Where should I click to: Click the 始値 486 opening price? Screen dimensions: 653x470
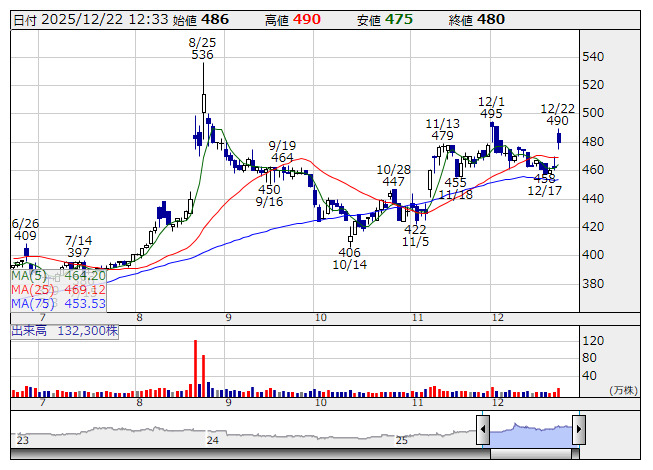tap(201, 20)
